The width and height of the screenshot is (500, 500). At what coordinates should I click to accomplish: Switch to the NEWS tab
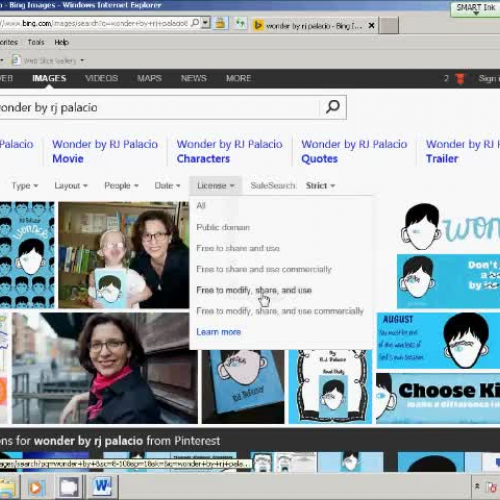tap(193, 78)
